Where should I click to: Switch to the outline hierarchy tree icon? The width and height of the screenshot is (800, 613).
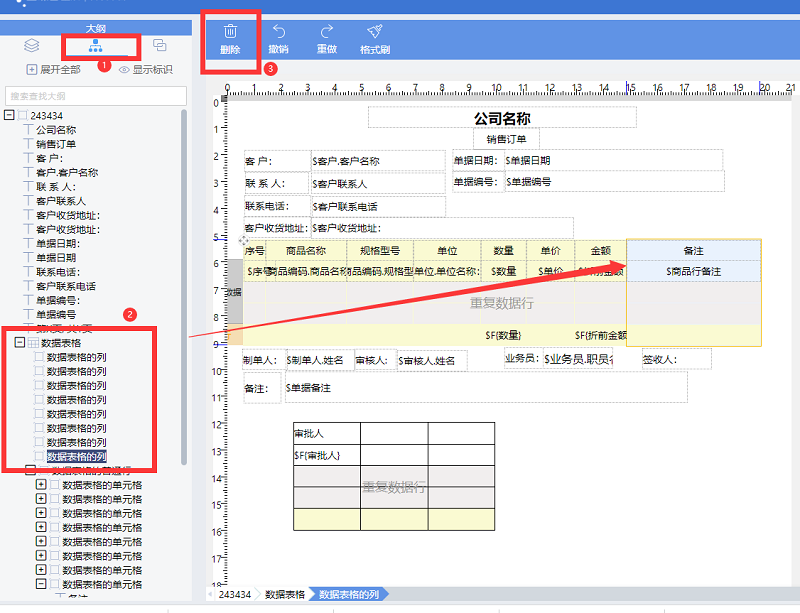96,46
